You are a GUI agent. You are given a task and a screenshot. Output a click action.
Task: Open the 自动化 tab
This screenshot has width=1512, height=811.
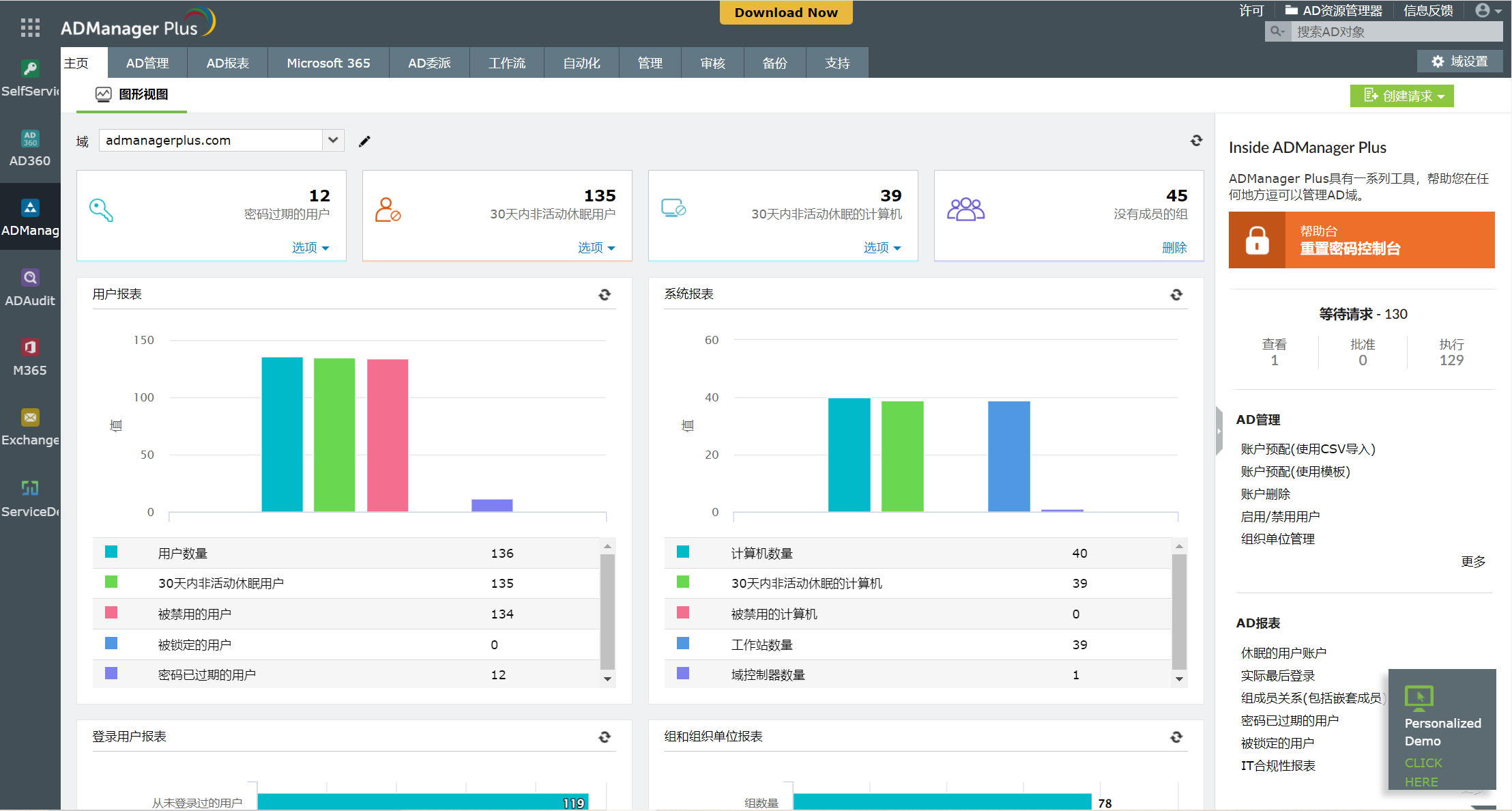(581, 63)
